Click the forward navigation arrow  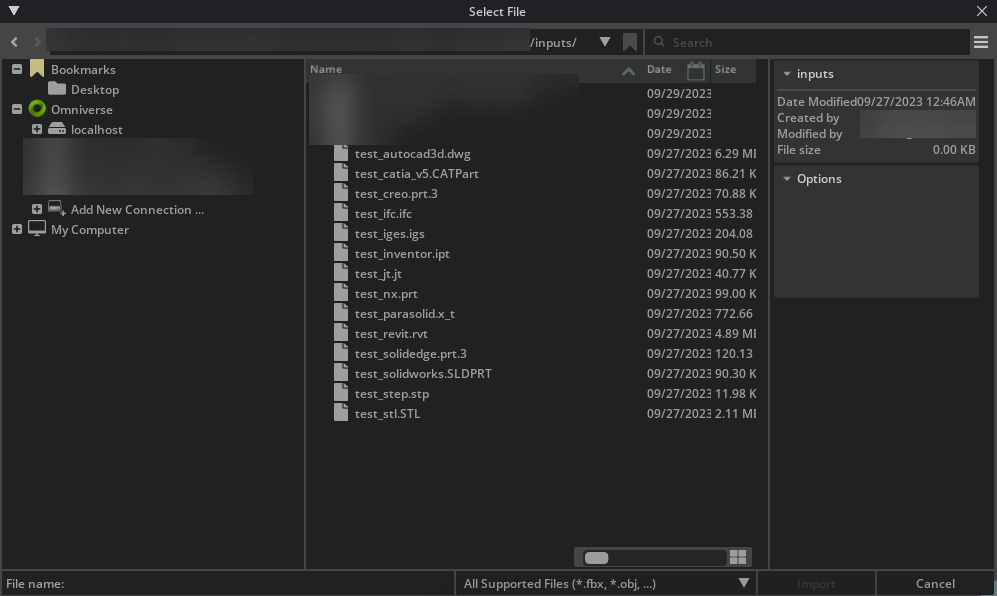pos(37,42)
